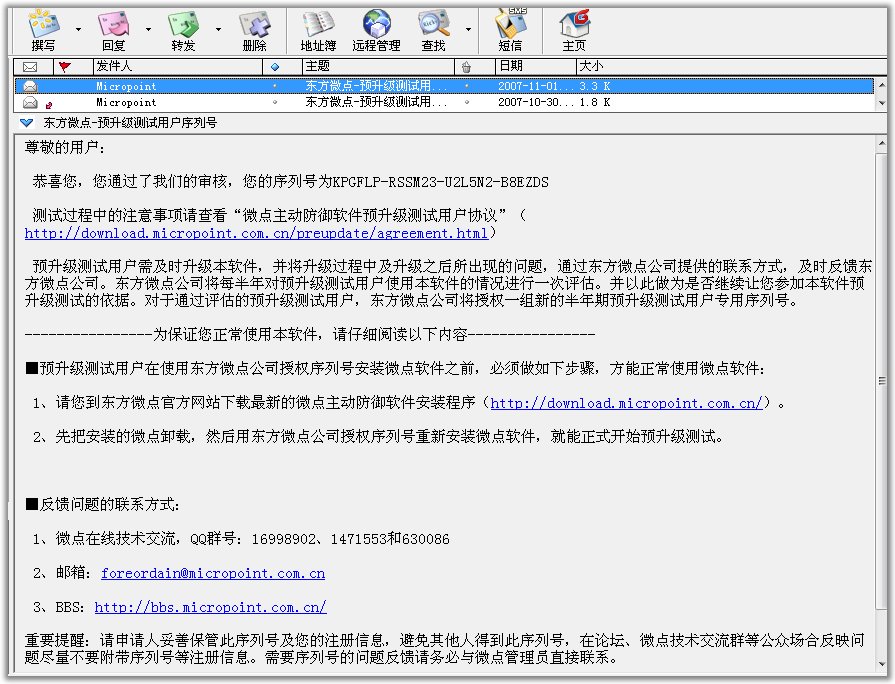This screenshot has height=684, width=895.
Task: Expand the 撰写 dropdown arrow
Action: click(78, 29)
